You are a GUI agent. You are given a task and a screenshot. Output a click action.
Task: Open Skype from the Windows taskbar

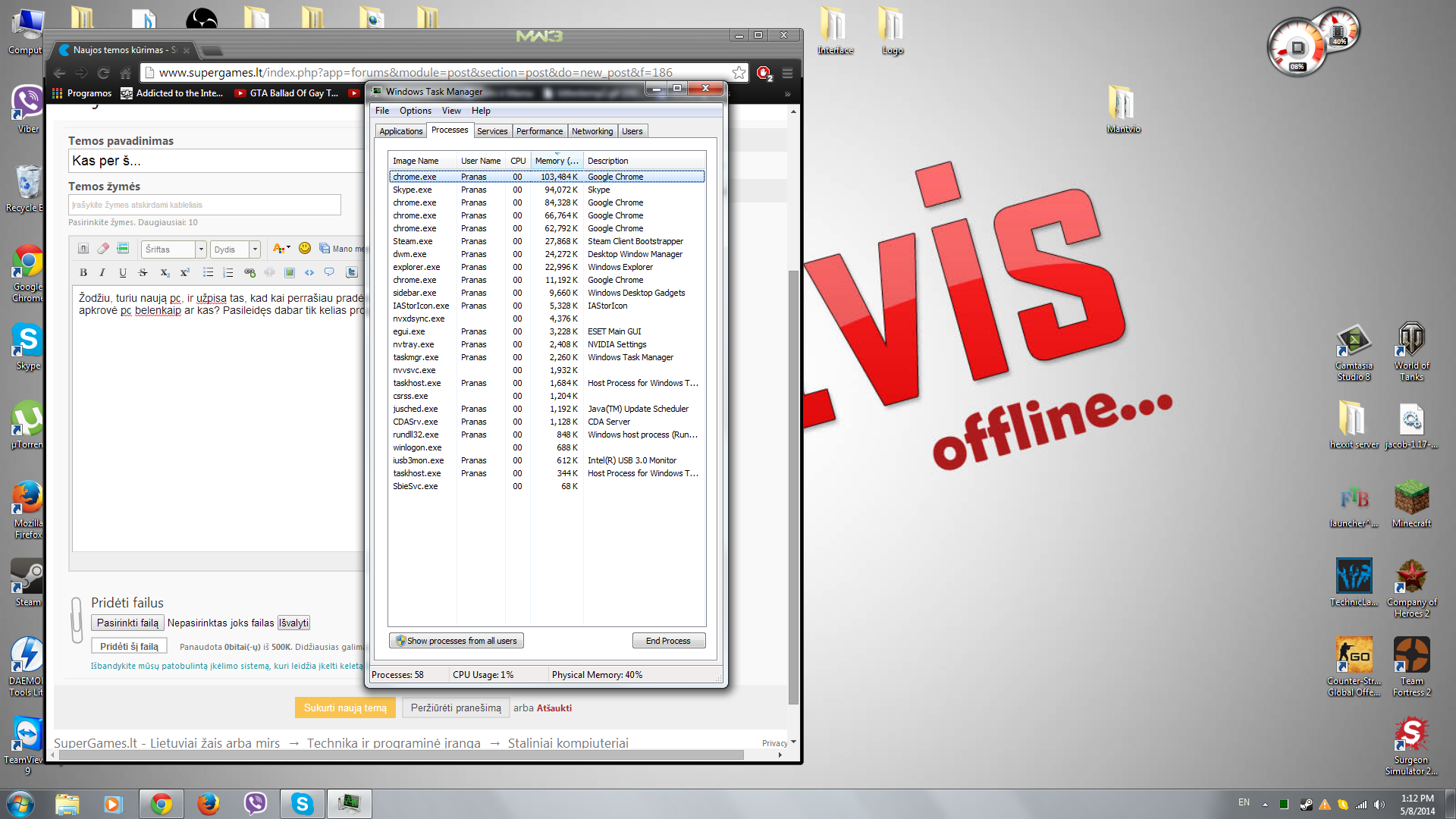(x=302, y=804)
